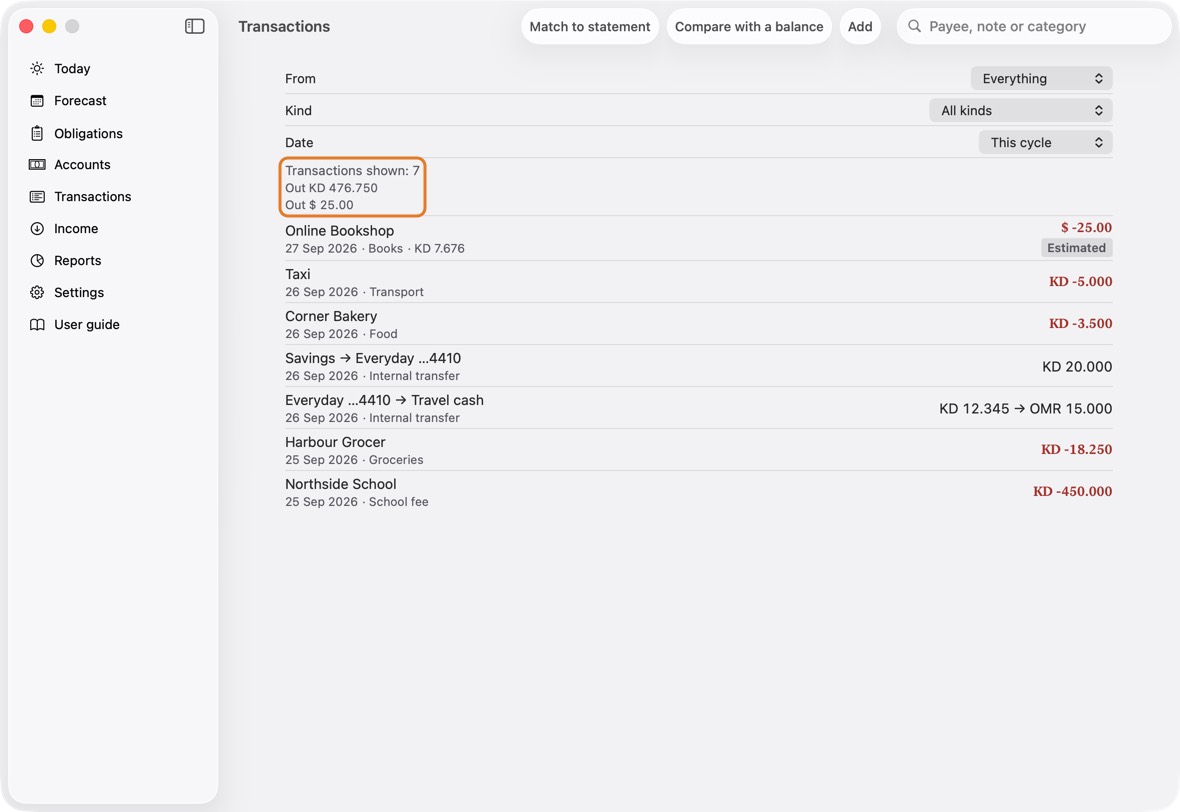The height and width of the screenshot is (812, 1180).
Task: Click the KD -3.500 amount
Action: pyautogui.click(x=1080, y=324)
